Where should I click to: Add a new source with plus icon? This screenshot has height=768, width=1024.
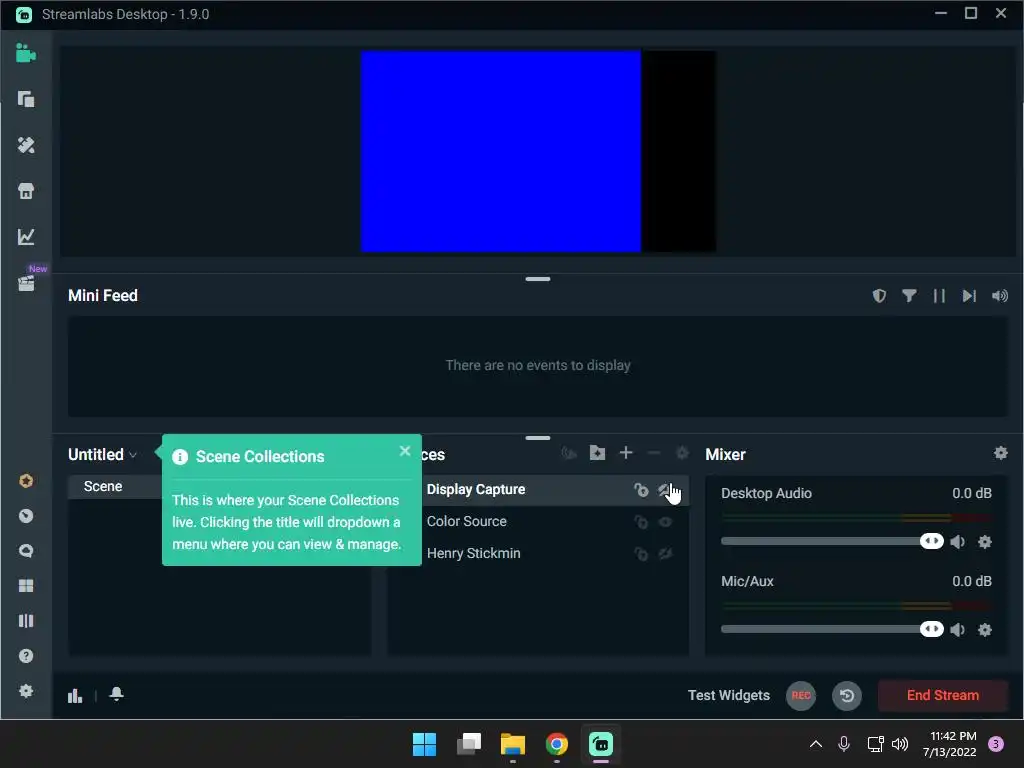(626, 453)
